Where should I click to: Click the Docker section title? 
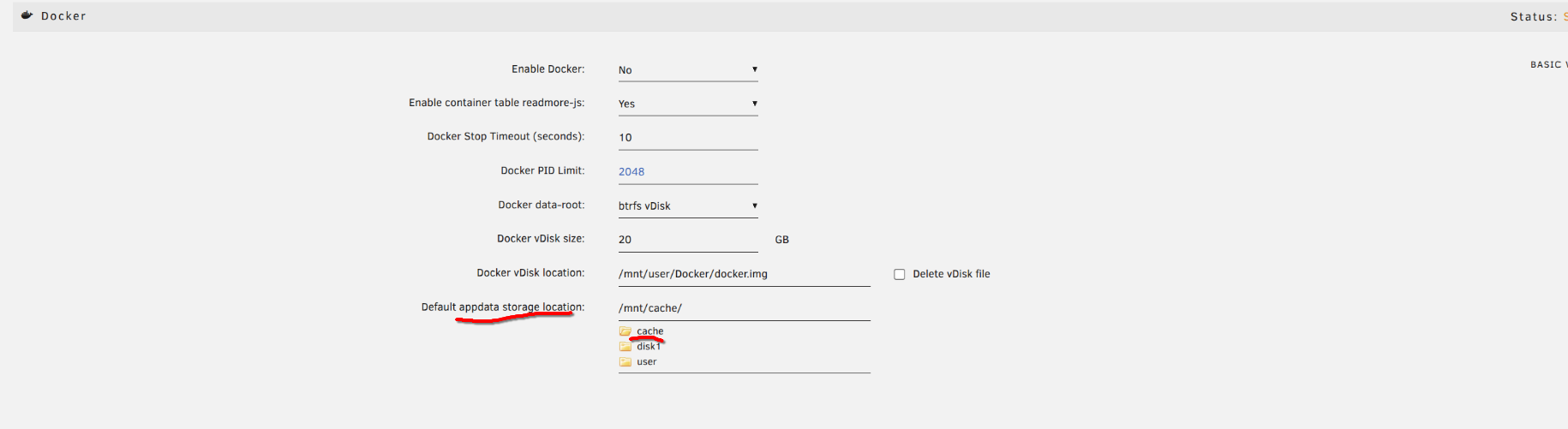63,16
